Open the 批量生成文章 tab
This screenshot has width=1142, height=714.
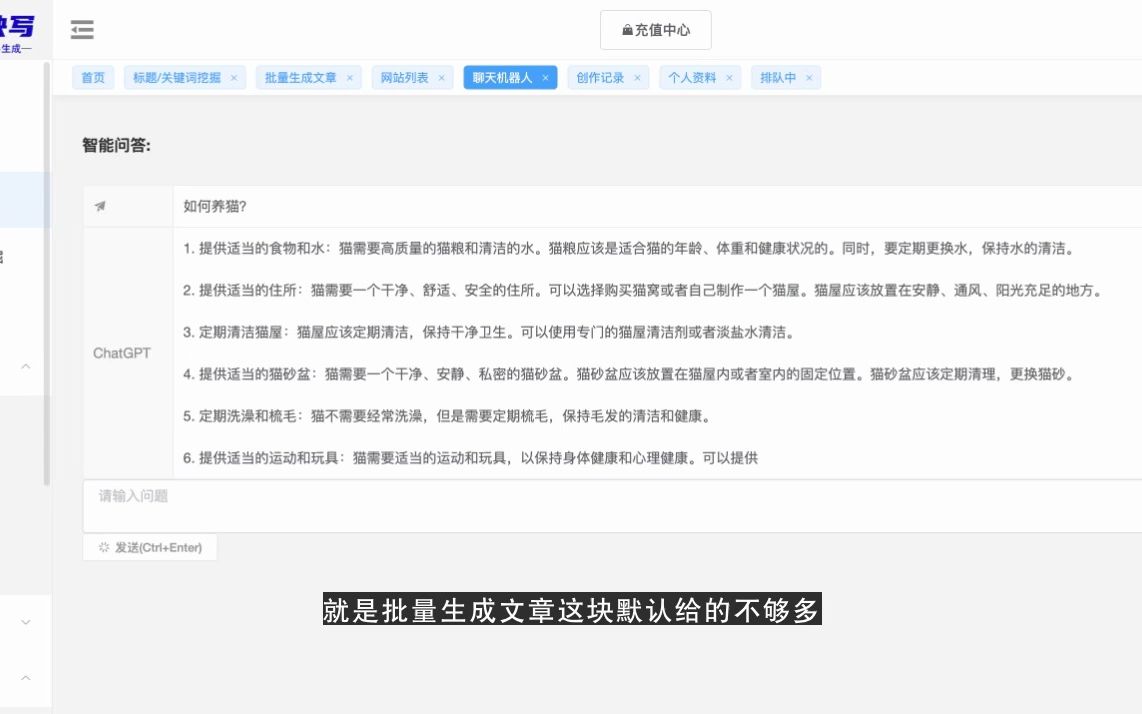tap(301, 77)
